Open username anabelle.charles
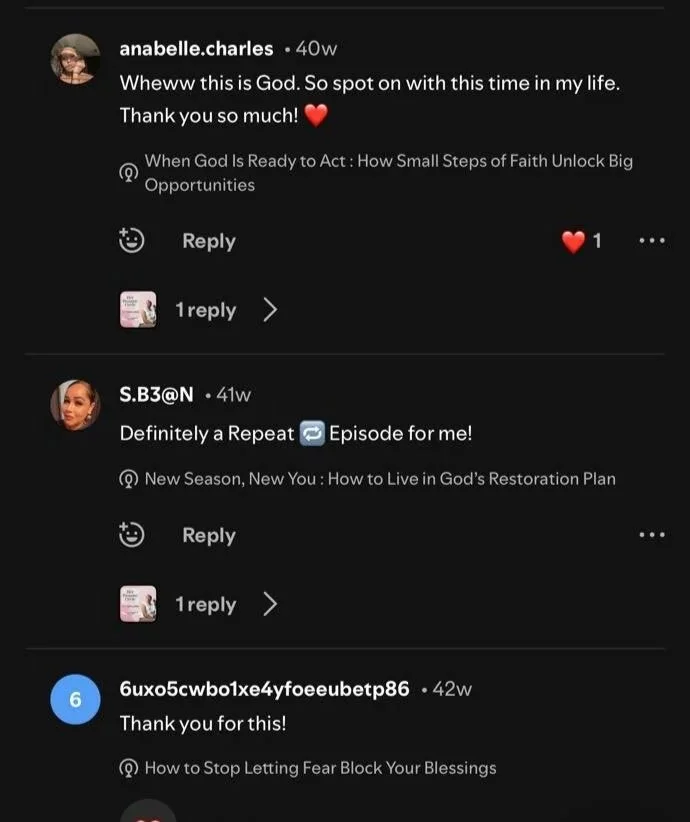Image resolution: width=690 pixels, height=822 pixels. point(196,49)
